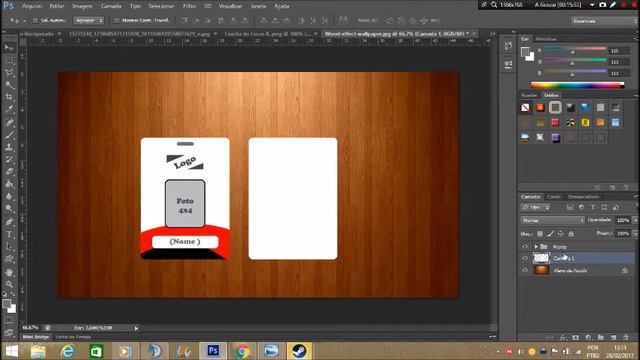Select the Shape tool

[x=9, y=259]
